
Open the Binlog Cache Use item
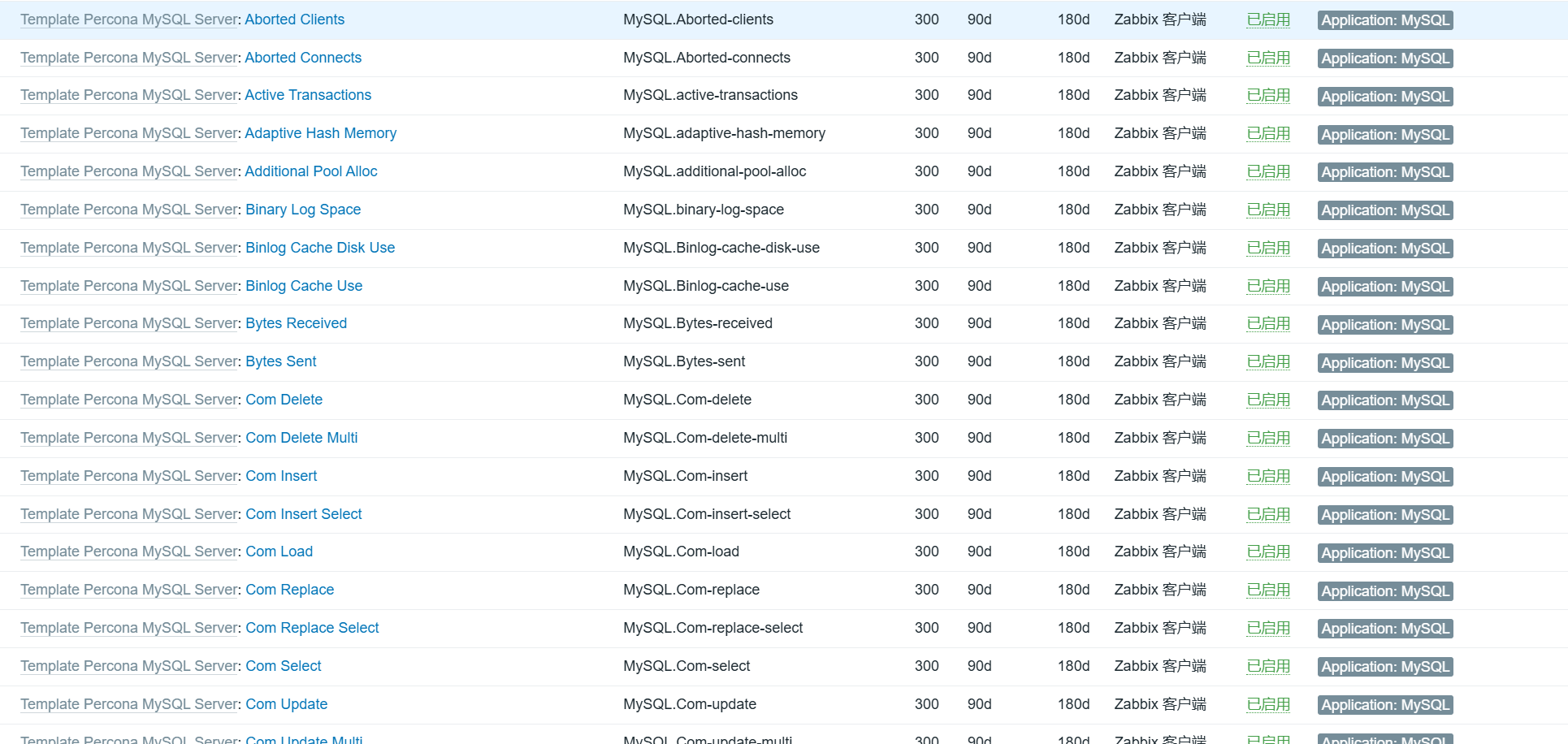(304, 286)
